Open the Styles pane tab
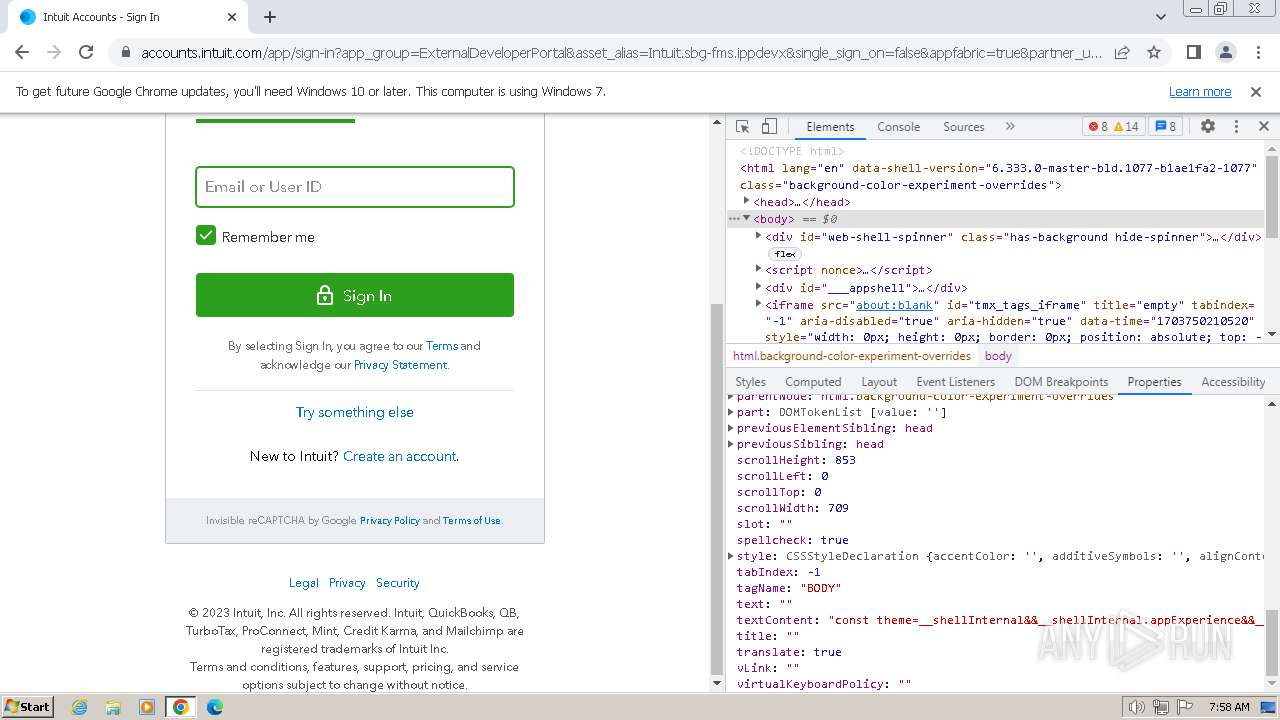The height and width of the screenshot is (720, 1280). pyautogui.click(x=750, y=382)
